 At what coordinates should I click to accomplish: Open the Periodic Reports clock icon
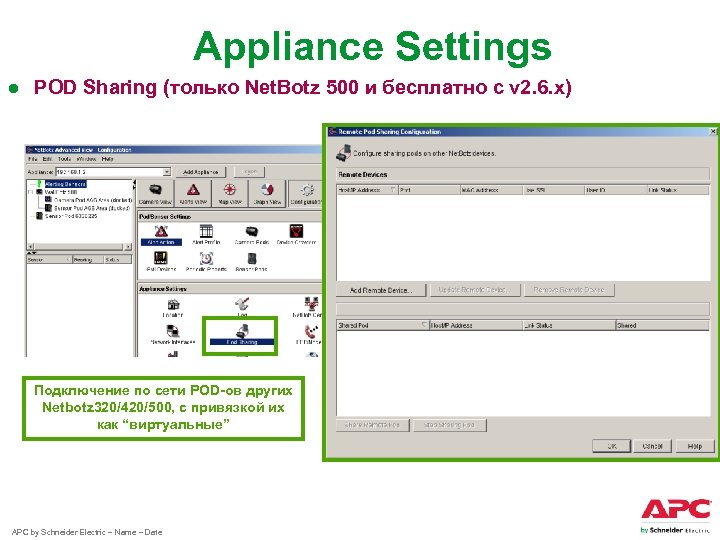point(206,262)
